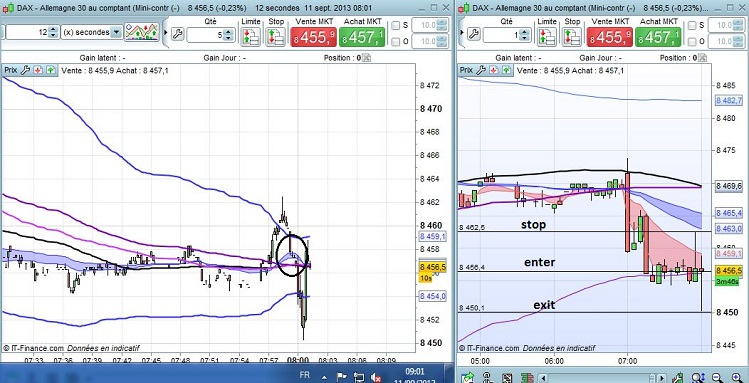Click the 8 459,1 price label on left axis
The image size is (749, 383).
(x=432, y=237)
